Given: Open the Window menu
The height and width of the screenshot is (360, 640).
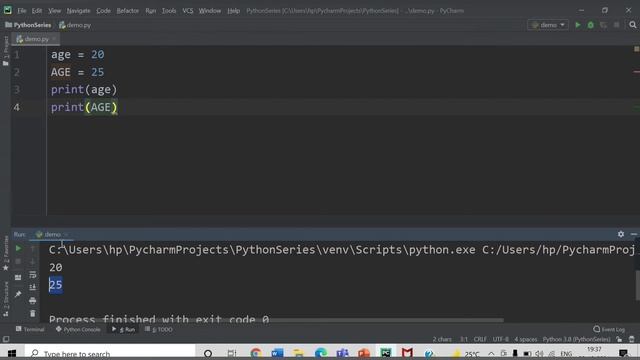Looking at the screenshot, I should (210, 11).
